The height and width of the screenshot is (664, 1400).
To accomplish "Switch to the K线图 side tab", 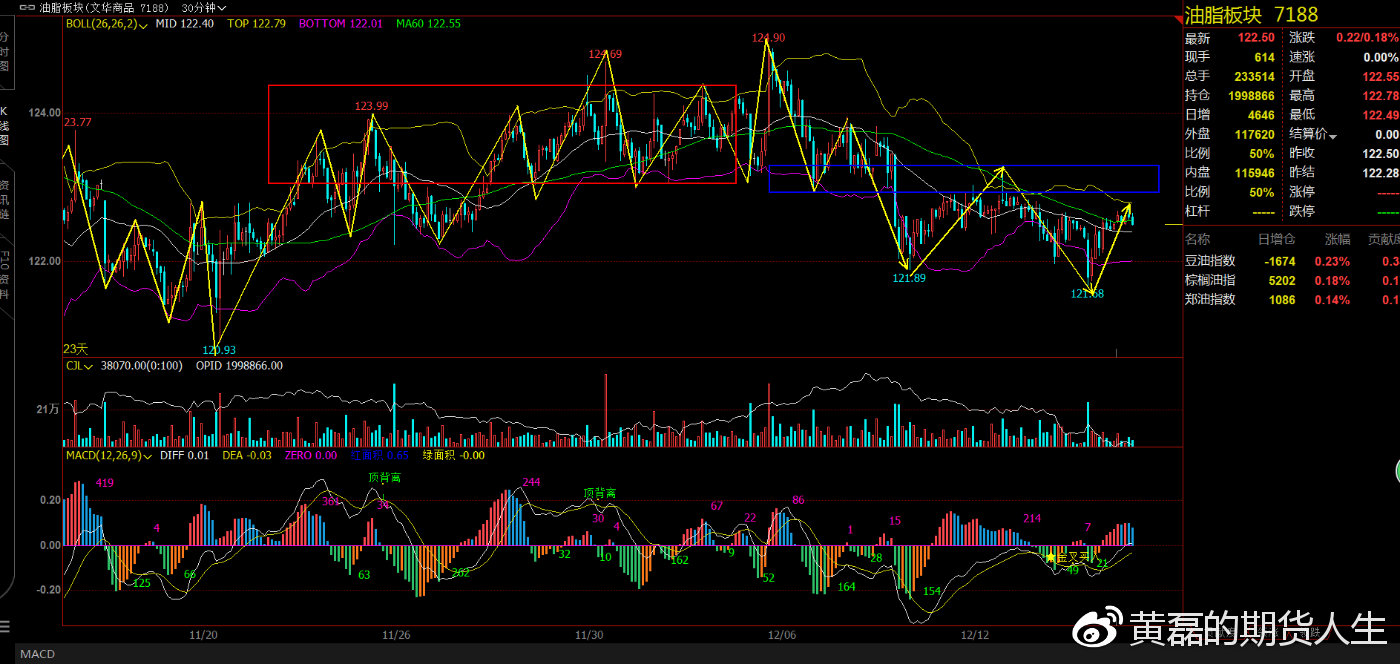I will pos(5,125).
